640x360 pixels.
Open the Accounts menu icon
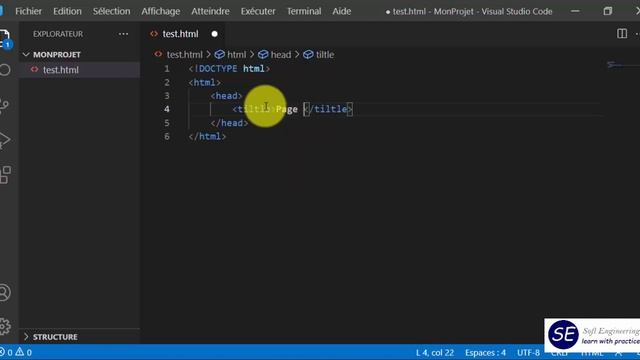pyautogui.click(x=4, y=292)
